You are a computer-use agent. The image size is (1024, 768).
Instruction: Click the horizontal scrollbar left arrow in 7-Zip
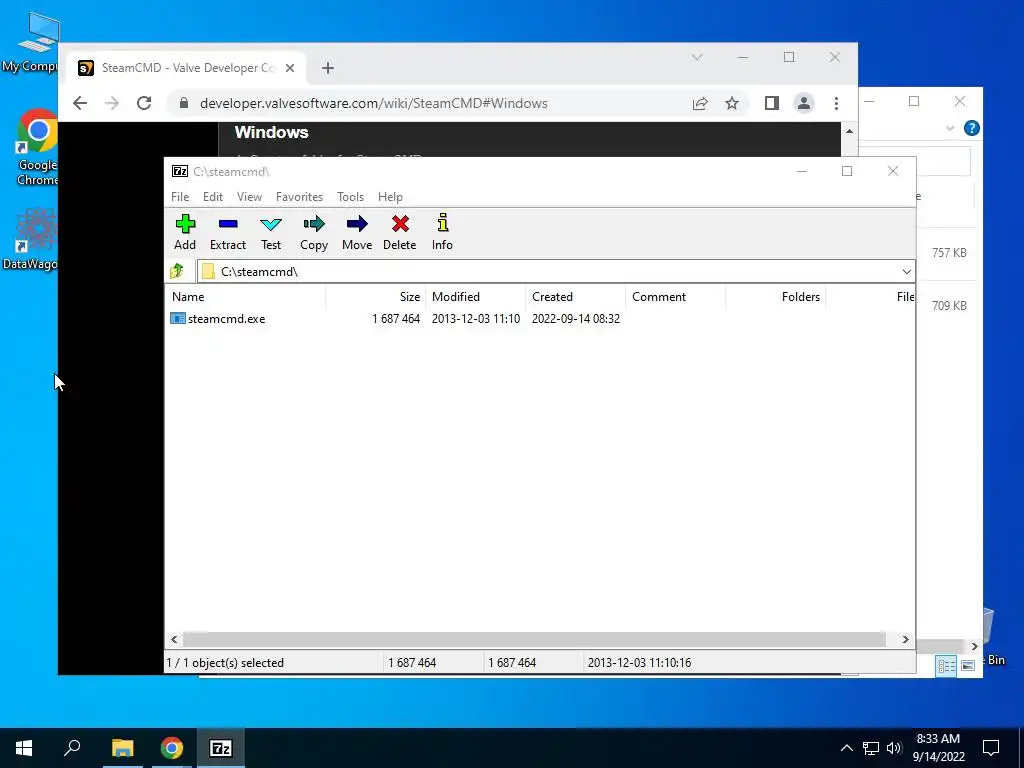(174, 639)
